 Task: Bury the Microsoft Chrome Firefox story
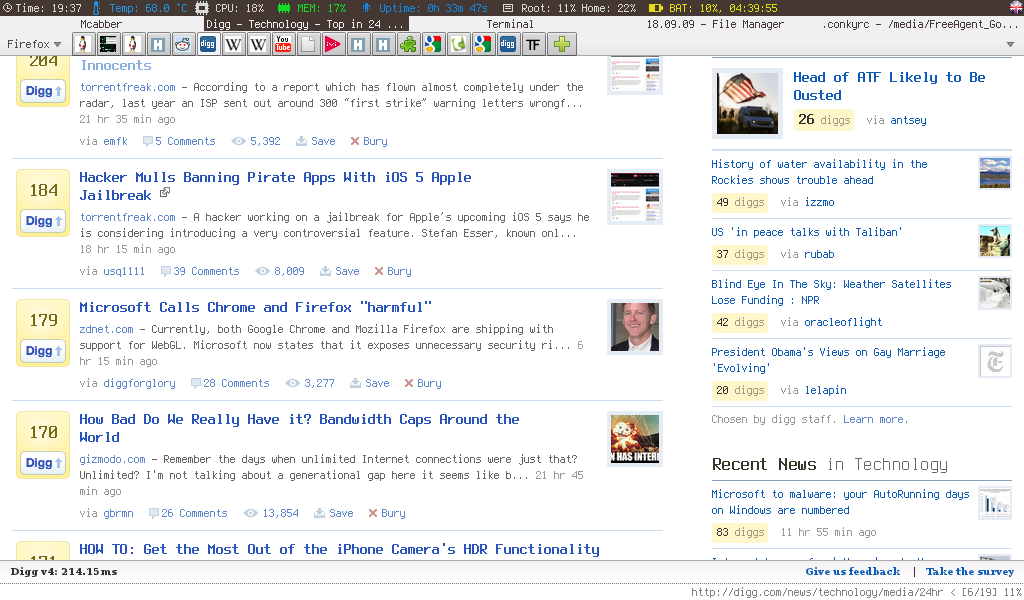(423, 383)
